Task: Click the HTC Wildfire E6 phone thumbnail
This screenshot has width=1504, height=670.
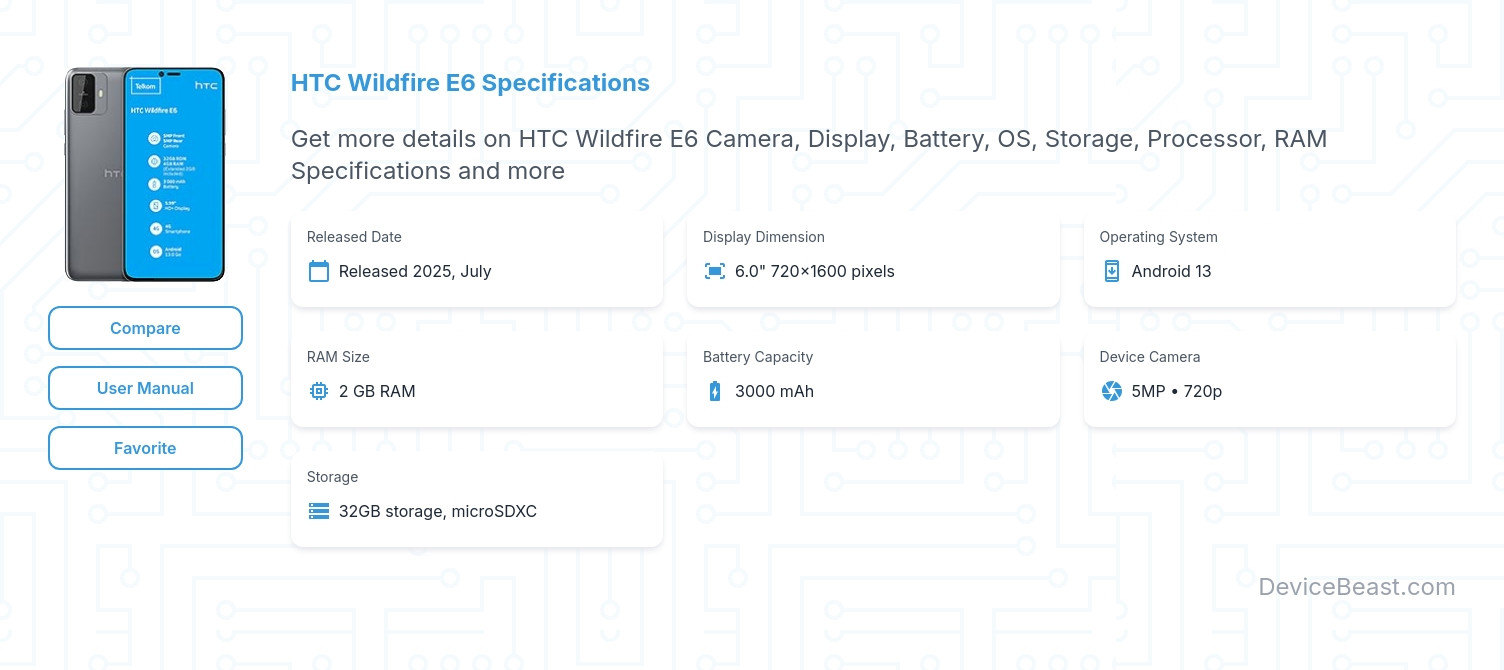Action: 145,173
